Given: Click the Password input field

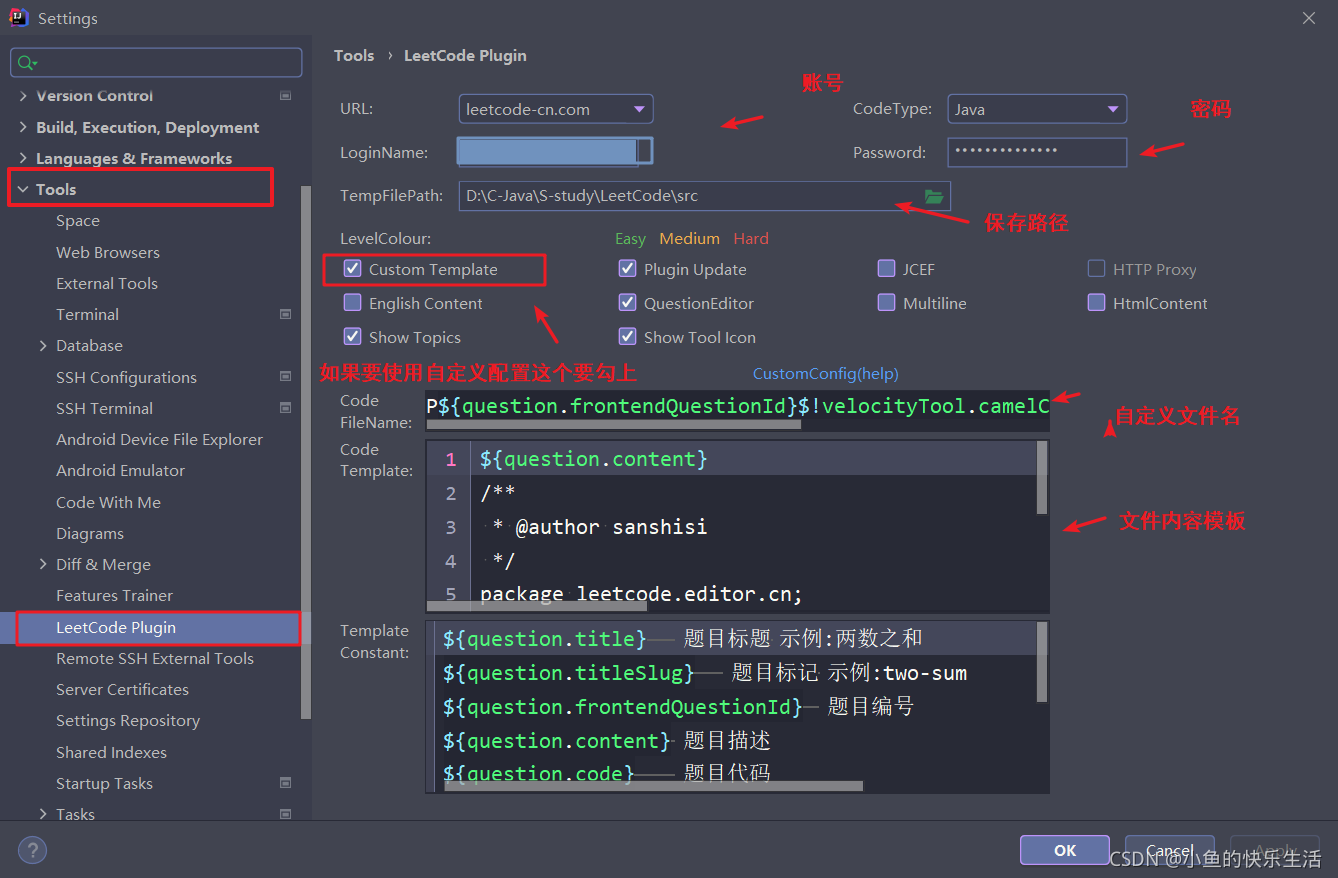Looking at the screenshot, I should click(1037, 152).
